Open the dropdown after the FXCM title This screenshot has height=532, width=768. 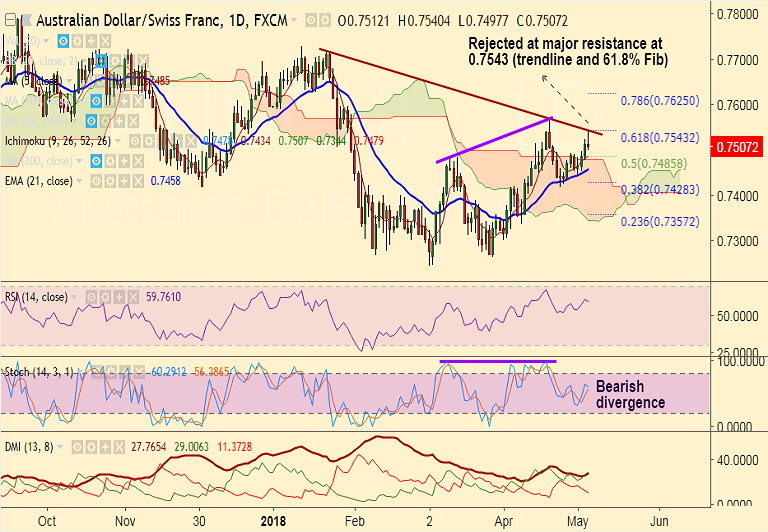[294, 20]
